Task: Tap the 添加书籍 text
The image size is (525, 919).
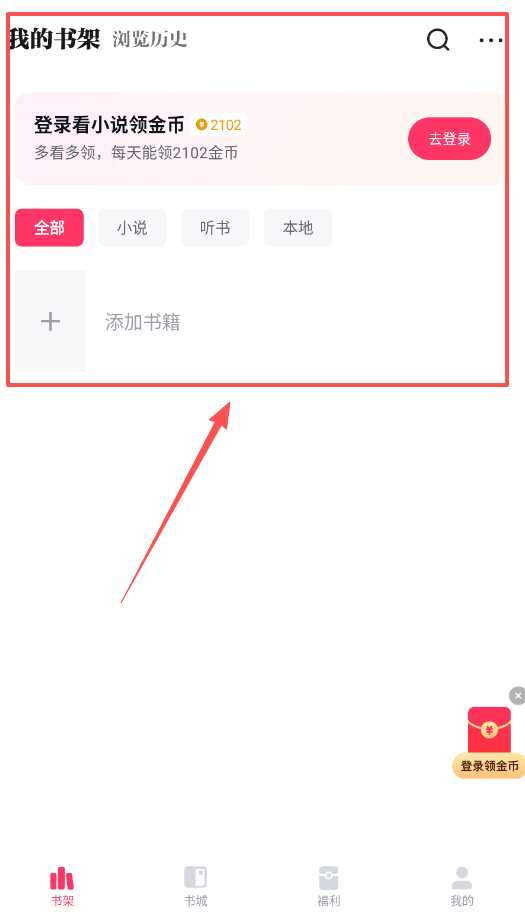Action: pos(143,322)
